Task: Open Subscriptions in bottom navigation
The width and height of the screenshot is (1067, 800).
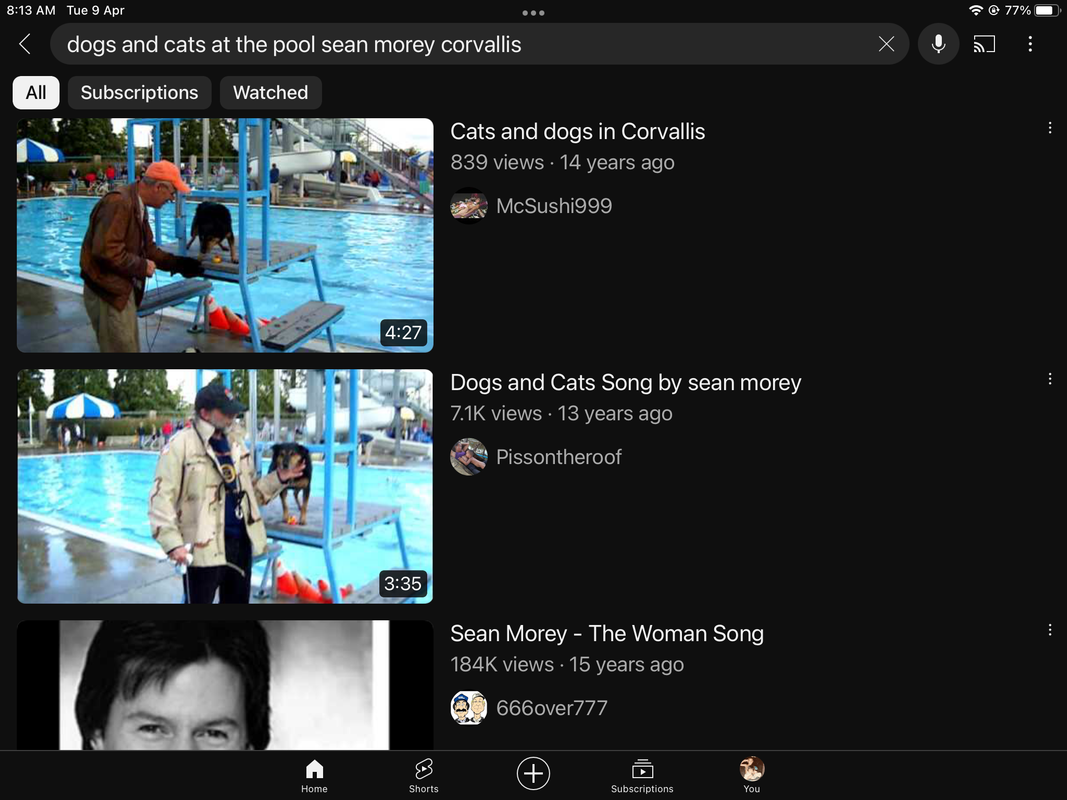Action: [x=642, y=776]
